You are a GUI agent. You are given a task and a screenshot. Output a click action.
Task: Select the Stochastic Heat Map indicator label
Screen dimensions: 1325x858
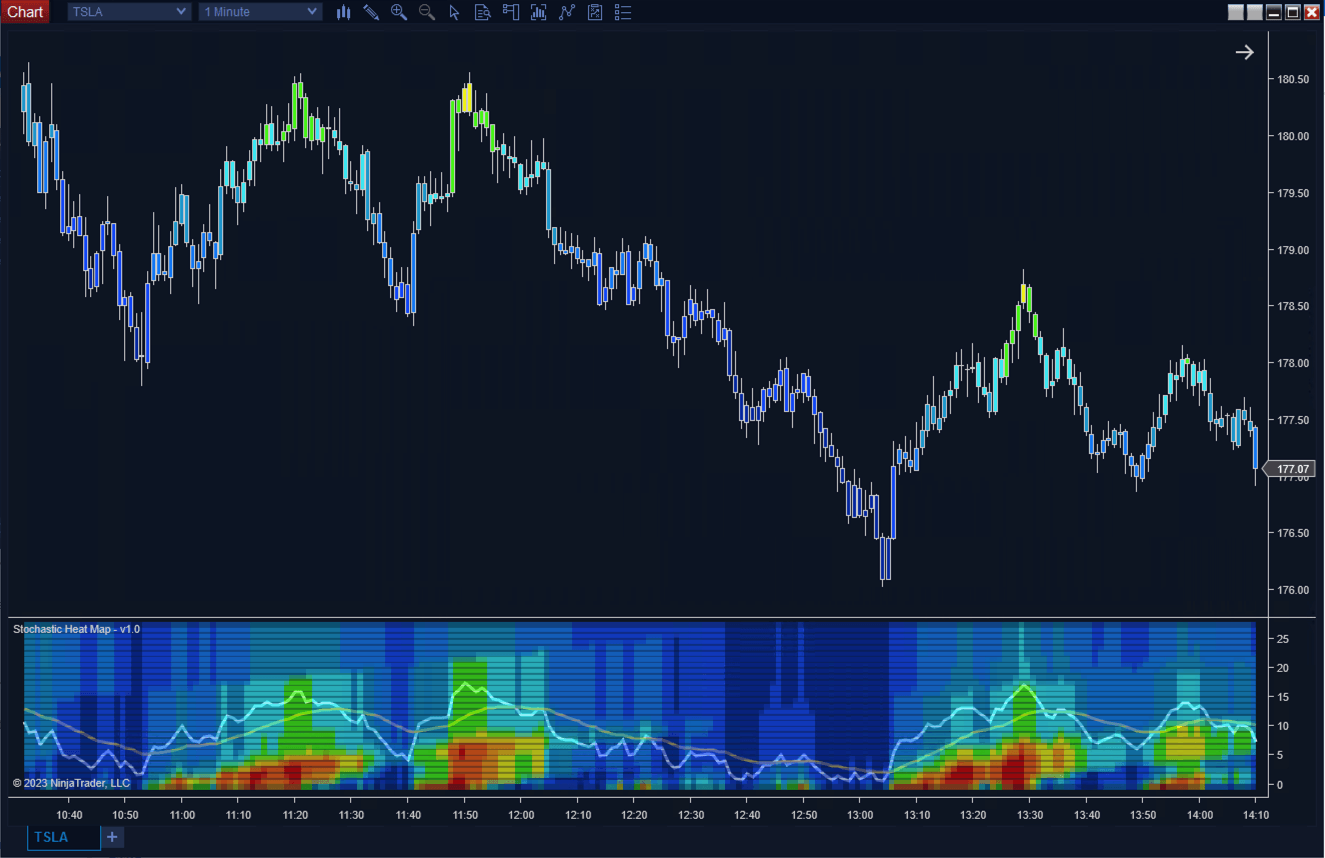point(77,629)
